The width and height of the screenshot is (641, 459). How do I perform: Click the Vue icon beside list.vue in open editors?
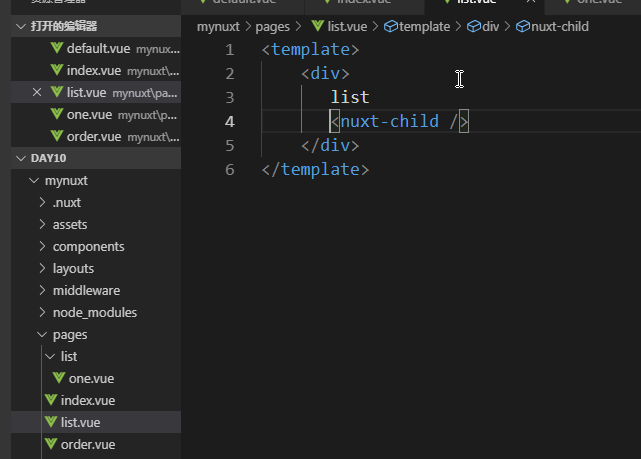click(57, 92)
